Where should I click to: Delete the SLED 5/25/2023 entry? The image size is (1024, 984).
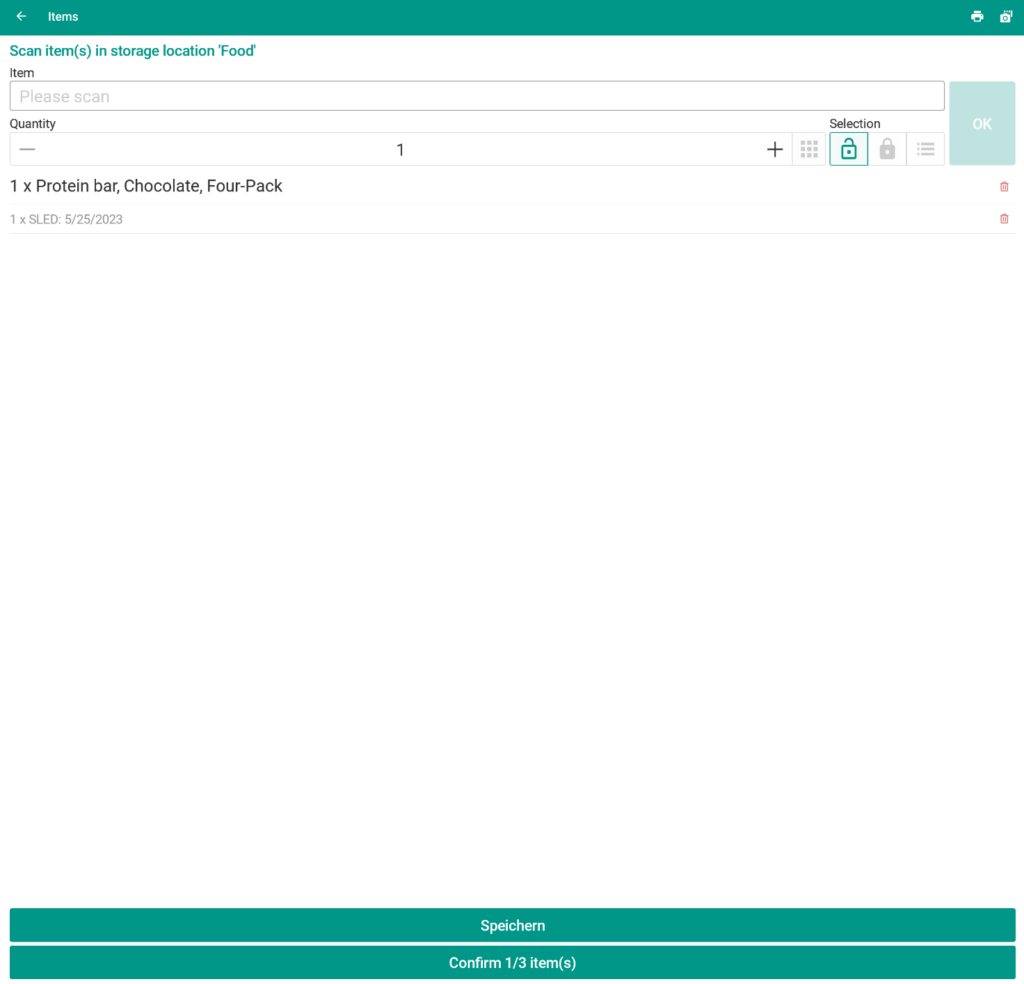[1004, 219]
